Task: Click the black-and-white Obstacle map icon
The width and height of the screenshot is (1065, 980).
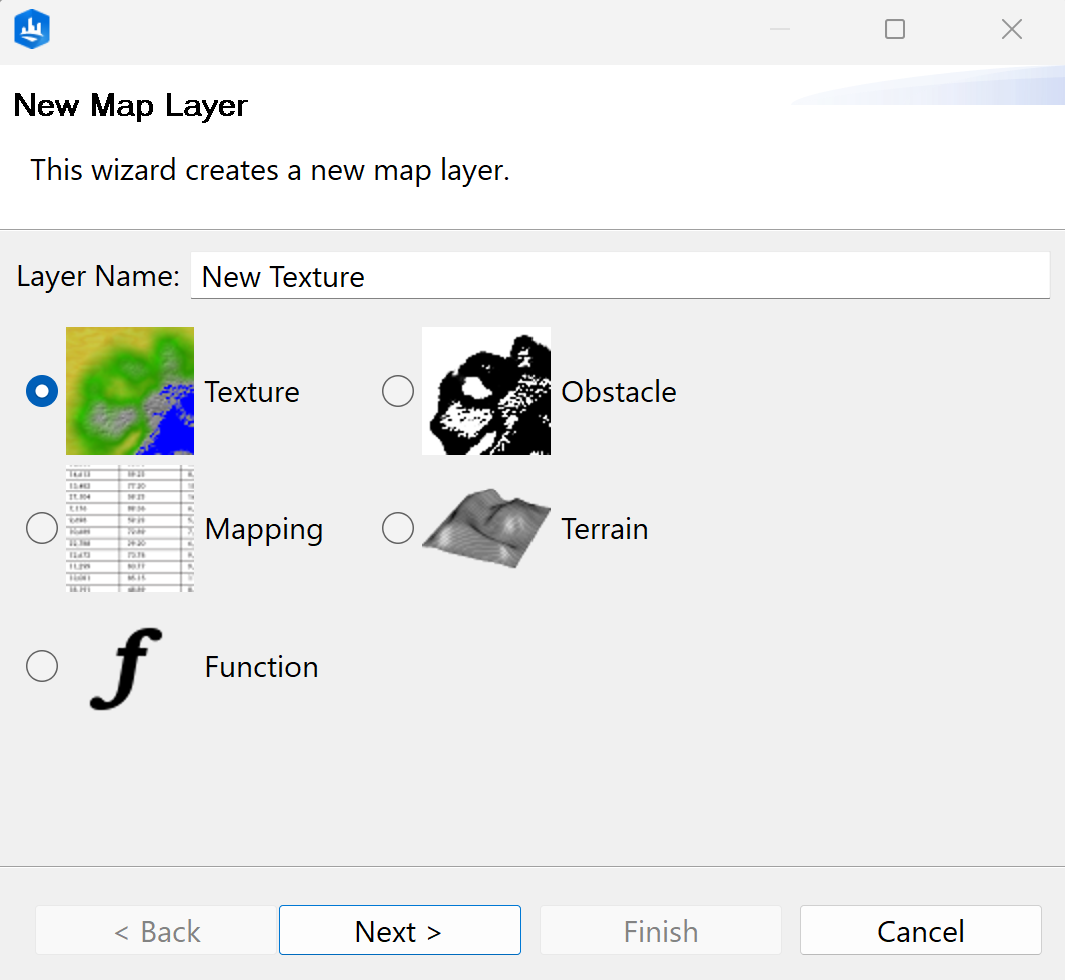Action: (x=486, y=390)
